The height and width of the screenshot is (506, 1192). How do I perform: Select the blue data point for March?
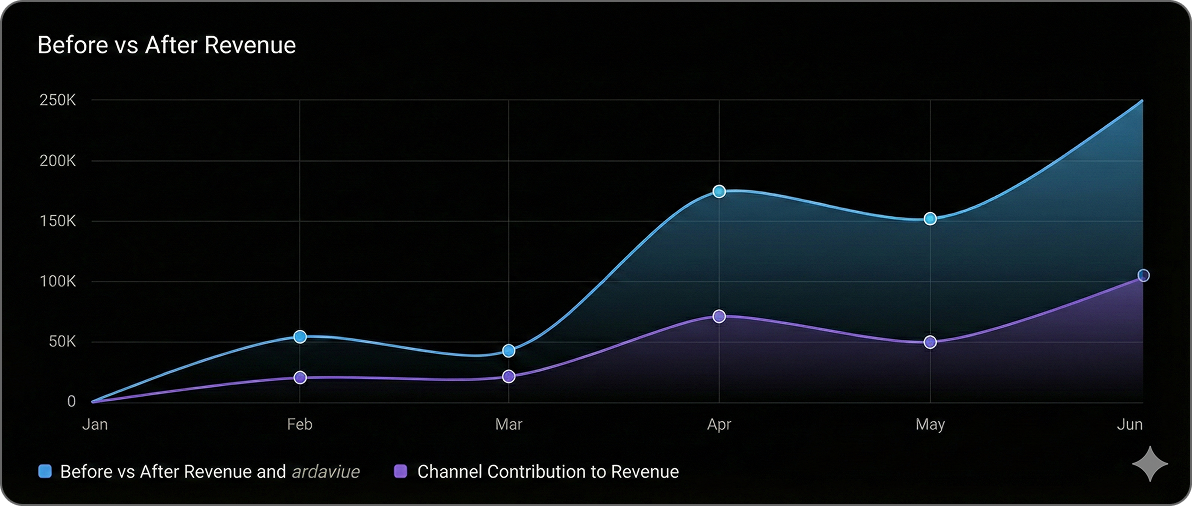(x=509, y=351)
